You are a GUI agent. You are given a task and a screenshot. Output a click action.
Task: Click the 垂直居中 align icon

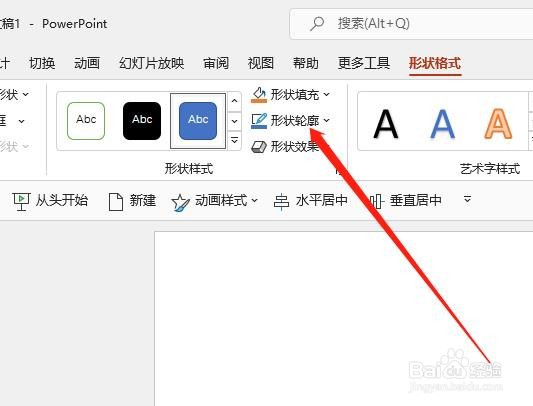[377, 201]
